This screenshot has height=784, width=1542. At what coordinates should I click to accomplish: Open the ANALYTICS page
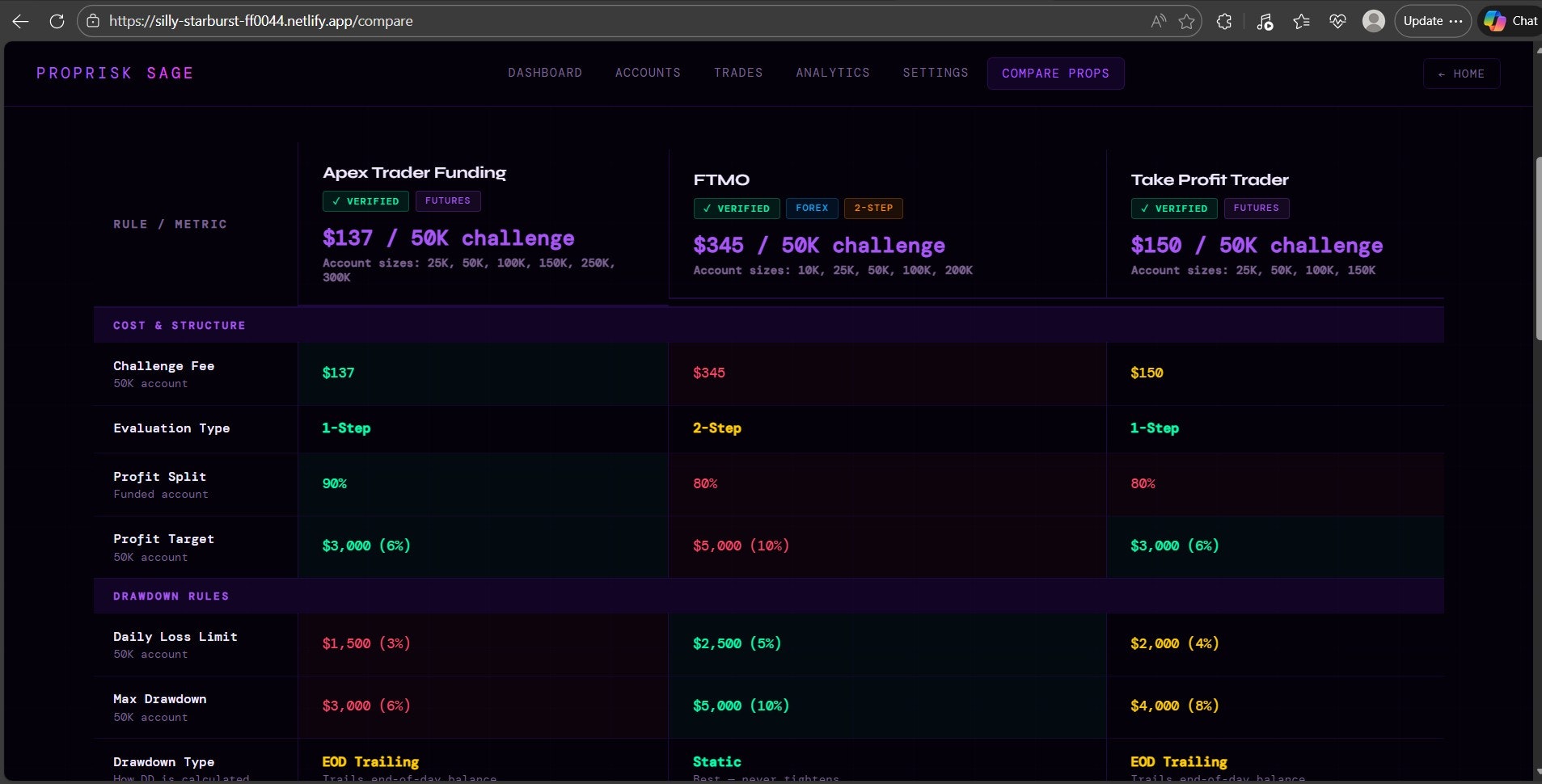(832, 73)
